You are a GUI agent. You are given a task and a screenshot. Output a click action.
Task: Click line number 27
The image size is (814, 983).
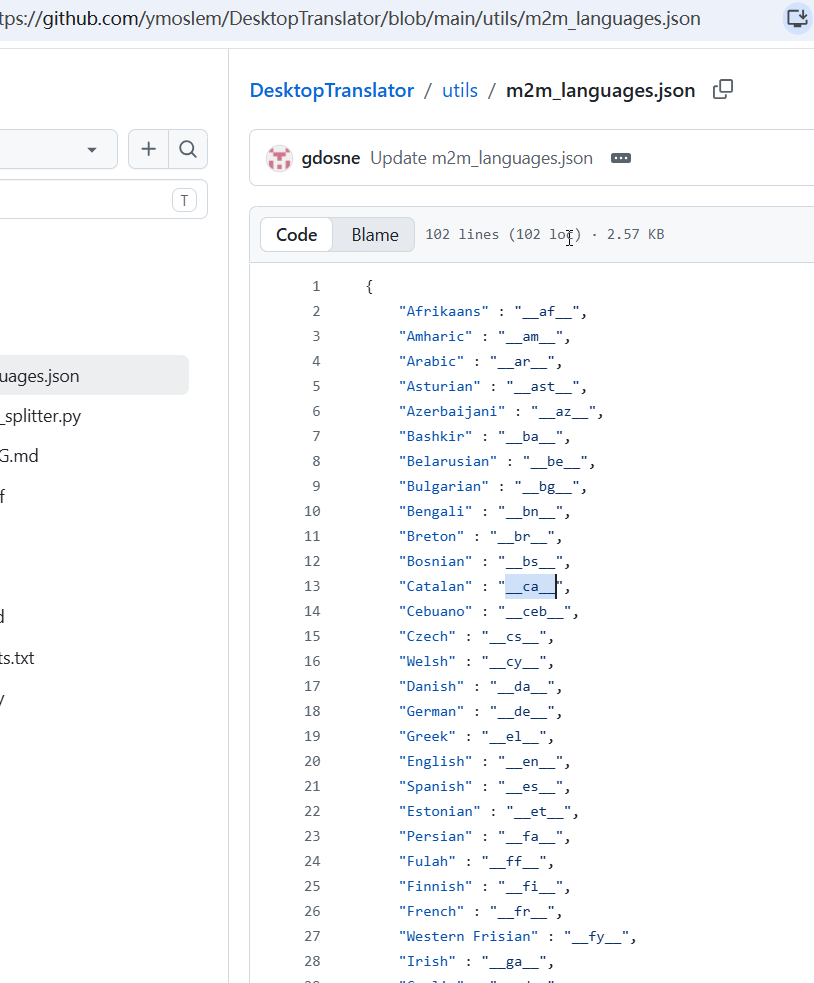coord(312,936)
